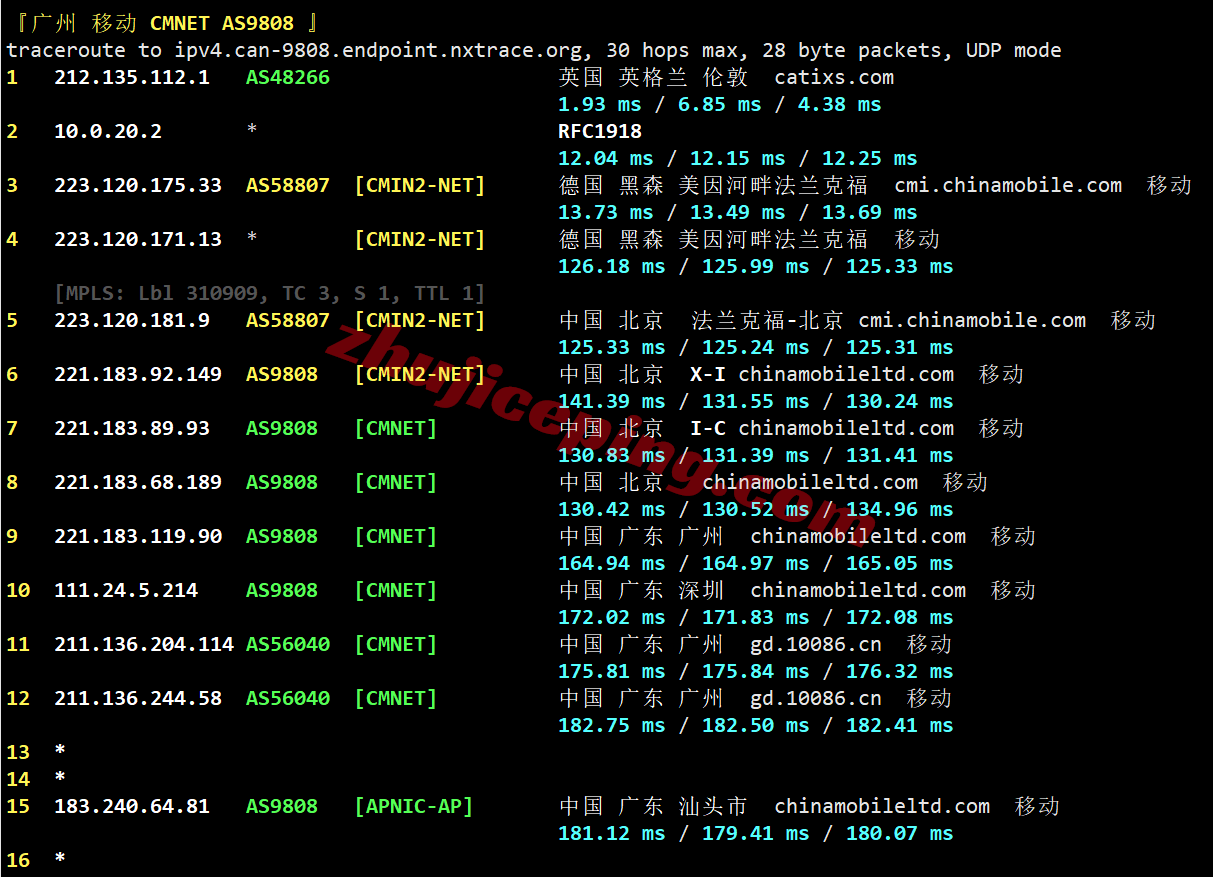
Task: Click the [CMIN2-NET] tag on hop 4
Action: coord(420,239)
